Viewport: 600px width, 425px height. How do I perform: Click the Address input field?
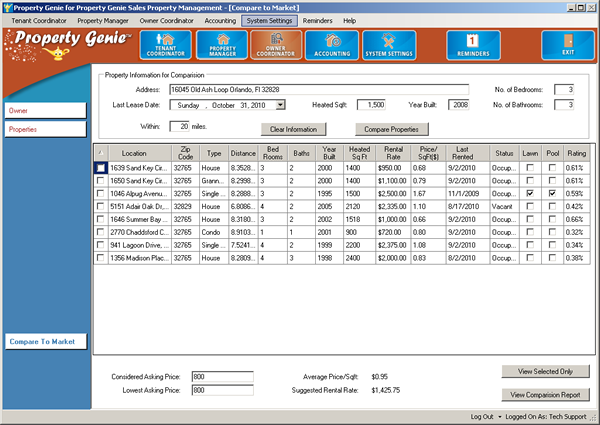(319, 90)
